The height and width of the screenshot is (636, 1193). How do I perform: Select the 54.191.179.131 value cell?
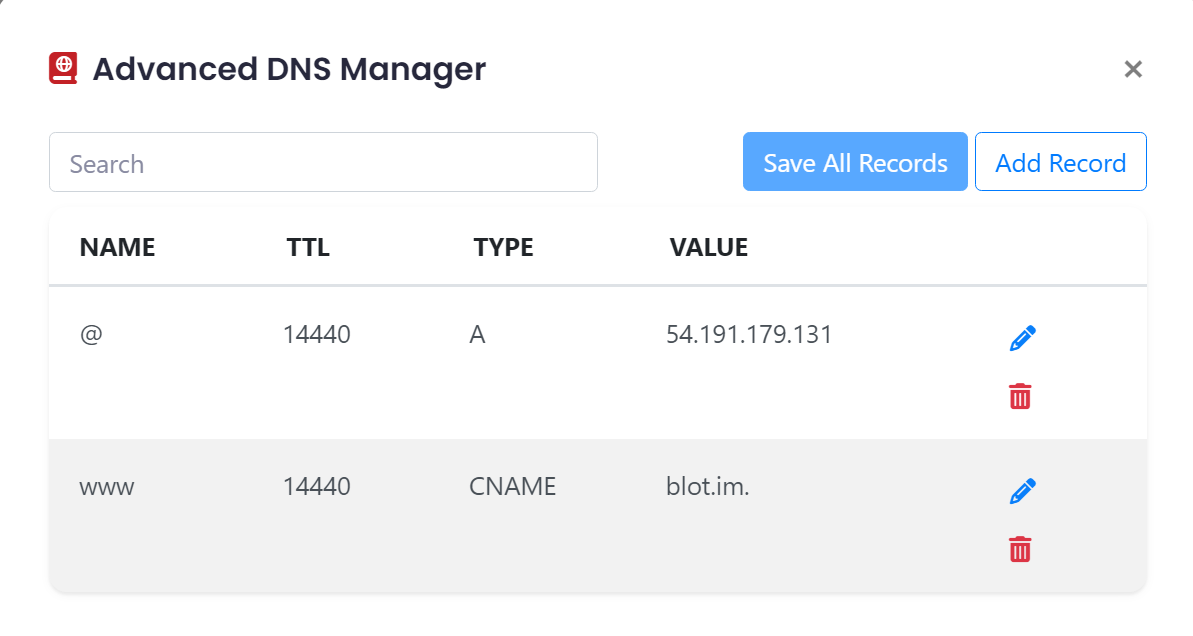pyautogui.click(x=749, y=335)
